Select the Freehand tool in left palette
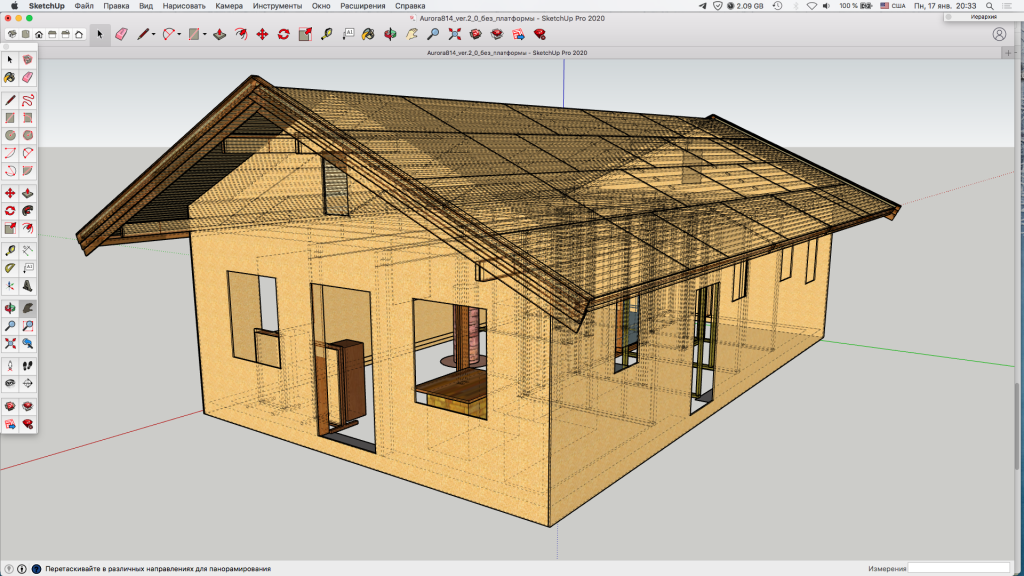 [x=28, y=100]
